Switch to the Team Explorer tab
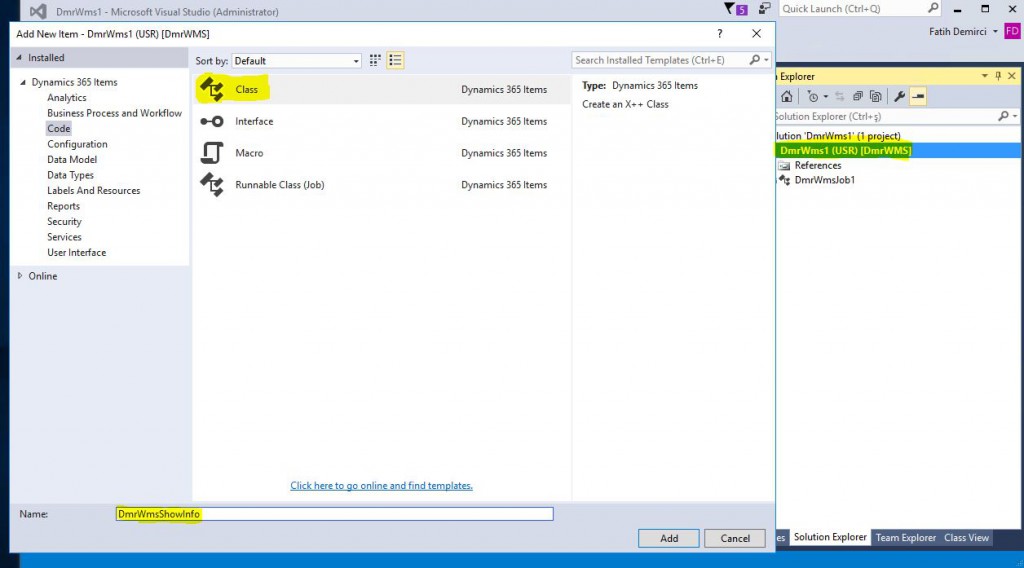 point(906,538)
